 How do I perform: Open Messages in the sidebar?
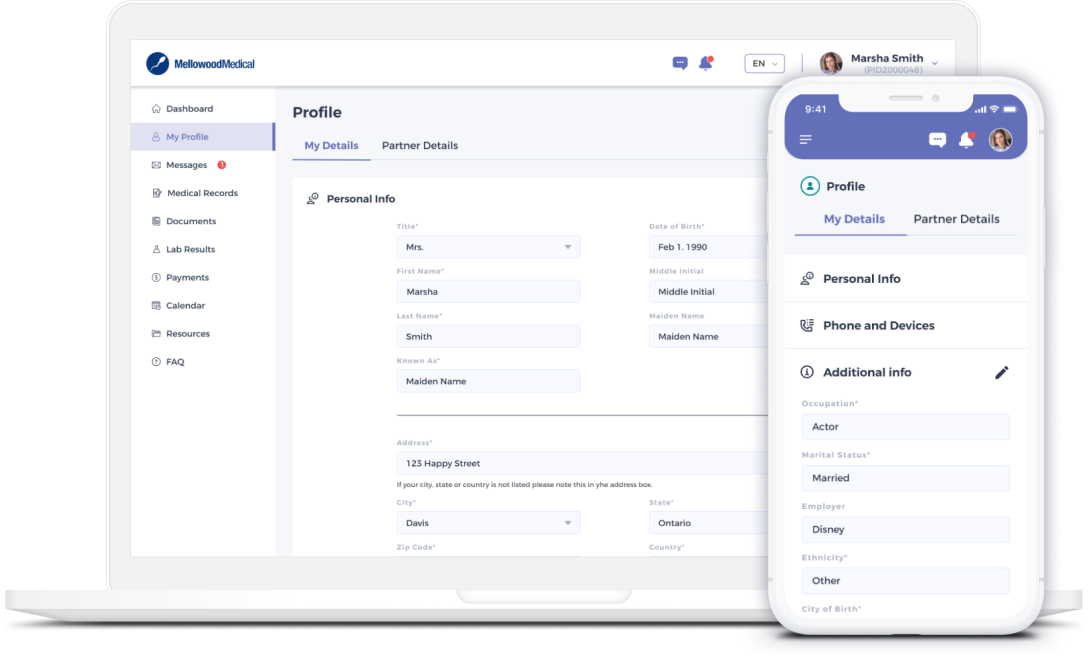pyautogui.click(x=187, y=165)
